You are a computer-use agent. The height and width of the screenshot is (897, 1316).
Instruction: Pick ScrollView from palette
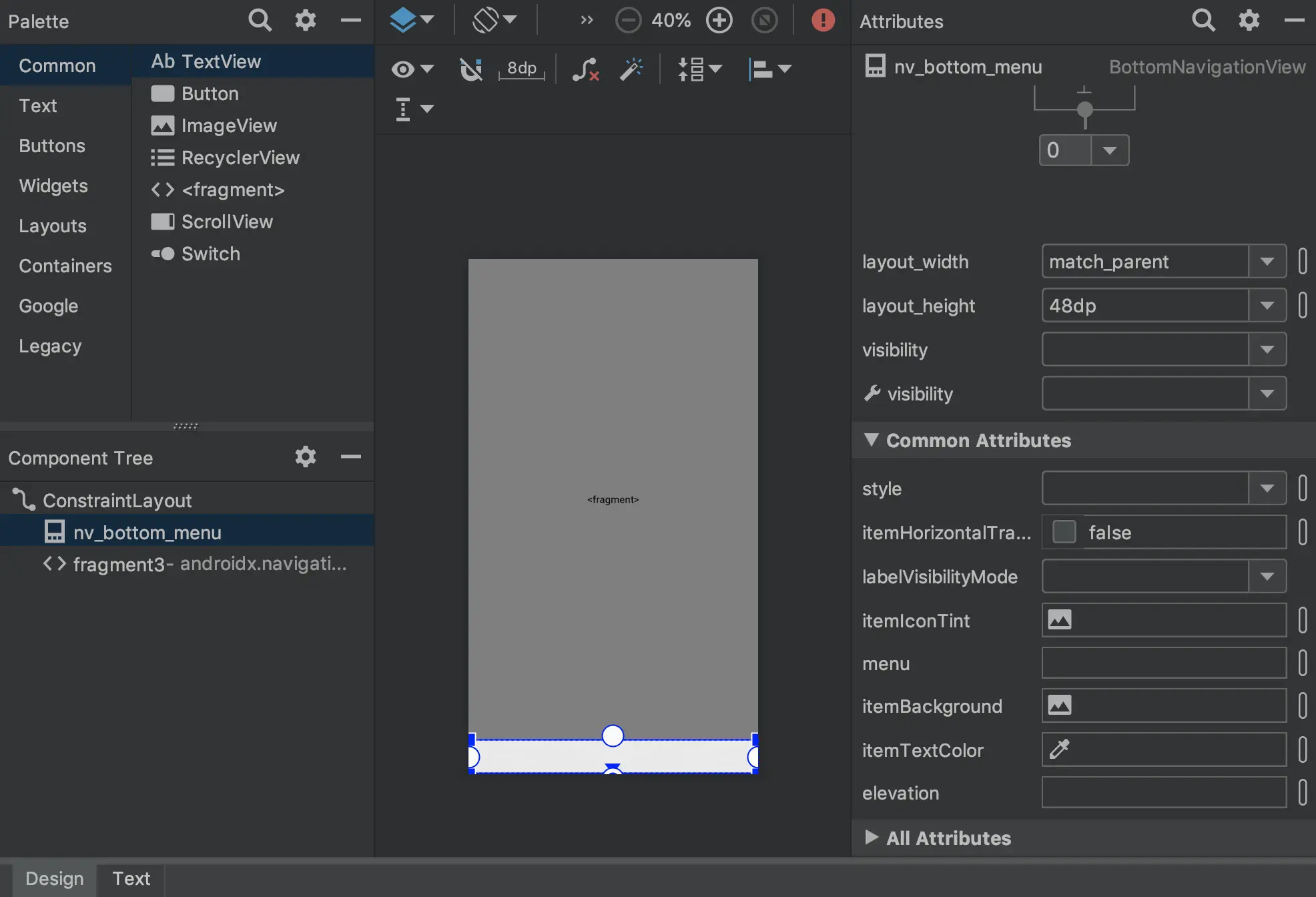point(254,222)
